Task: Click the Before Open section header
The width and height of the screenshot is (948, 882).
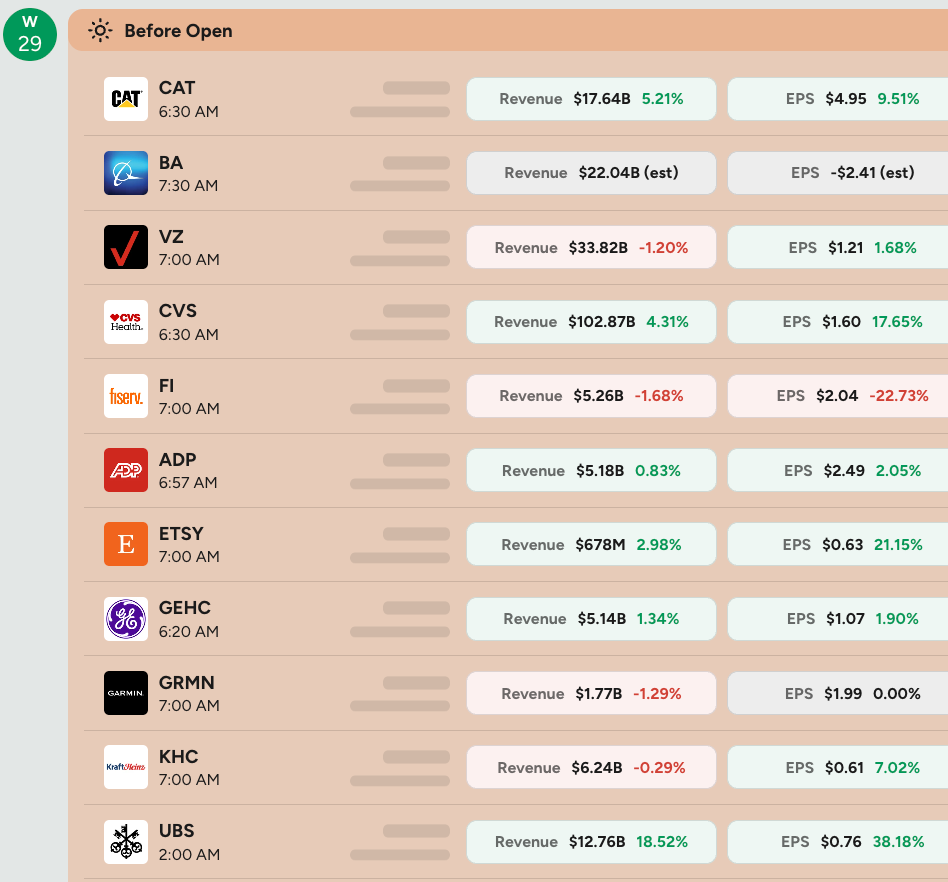Action: (508, 30)
